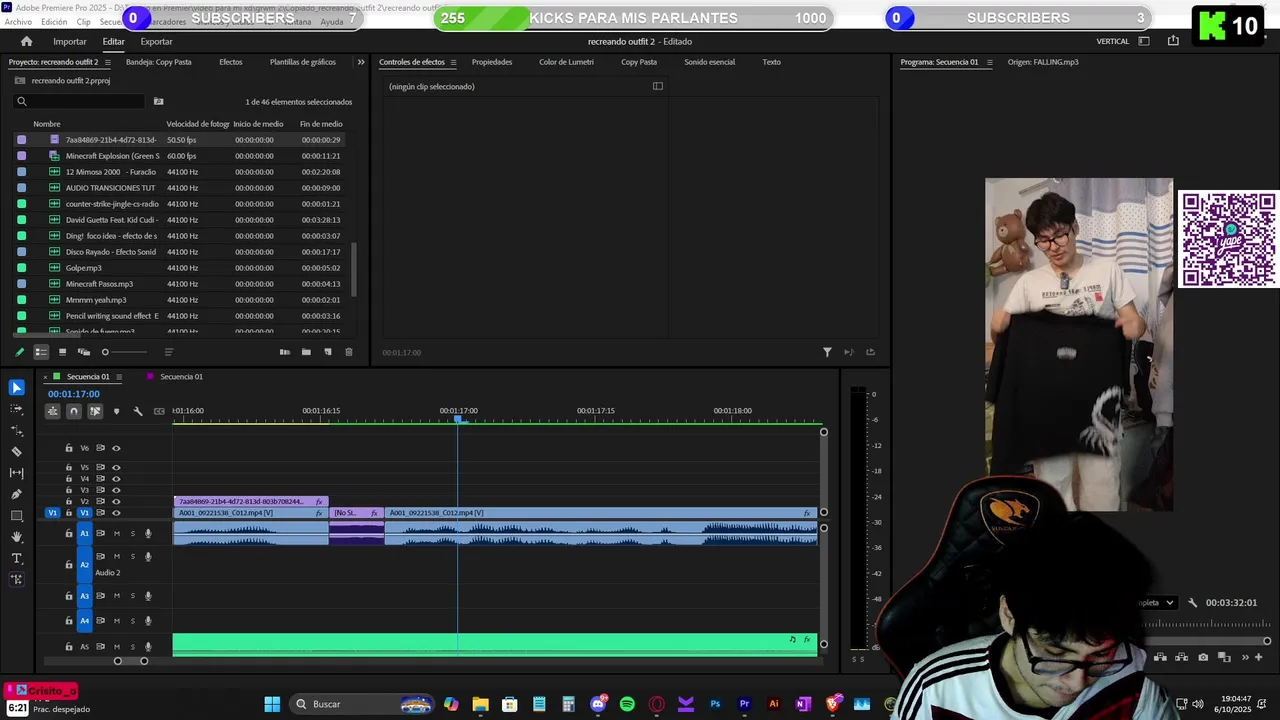
Task: Click the timeline horizontal zoom bar
Action: point(131,661)
